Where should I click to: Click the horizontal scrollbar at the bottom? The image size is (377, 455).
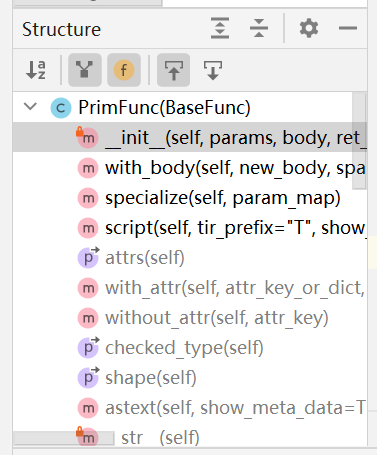[63, 438]
